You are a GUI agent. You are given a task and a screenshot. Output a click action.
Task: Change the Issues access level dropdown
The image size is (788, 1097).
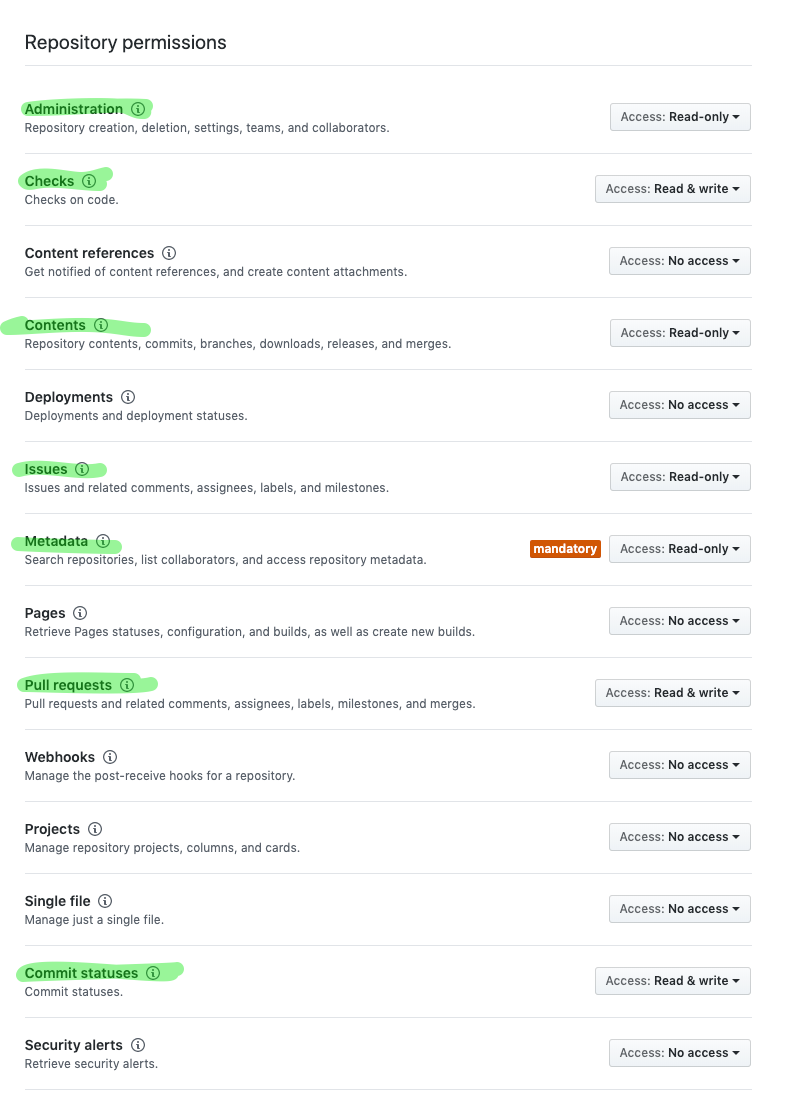pyautogui.click(x=680, y=477)
